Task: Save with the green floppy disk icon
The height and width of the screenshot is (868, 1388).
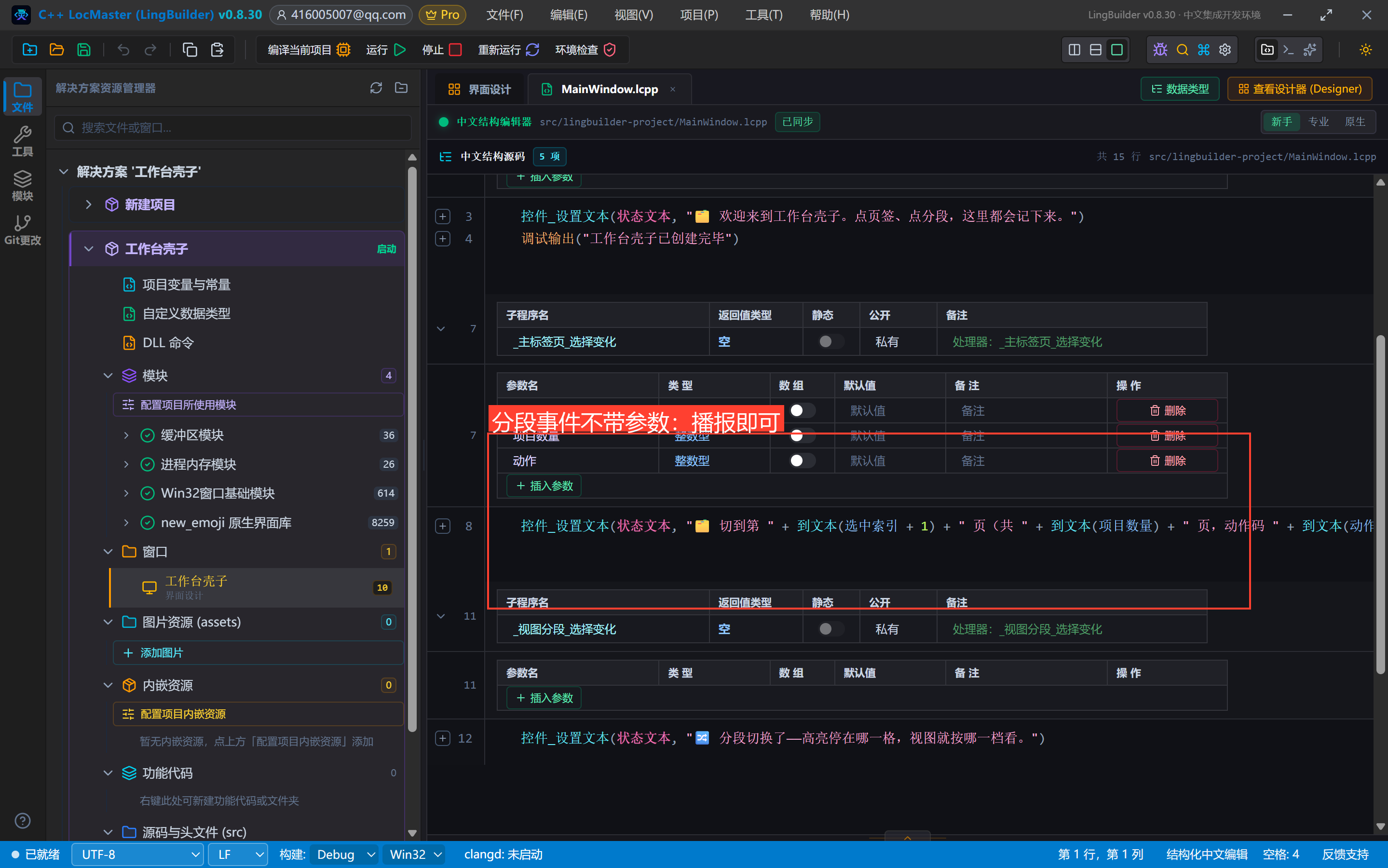Action: coord(84,50)
